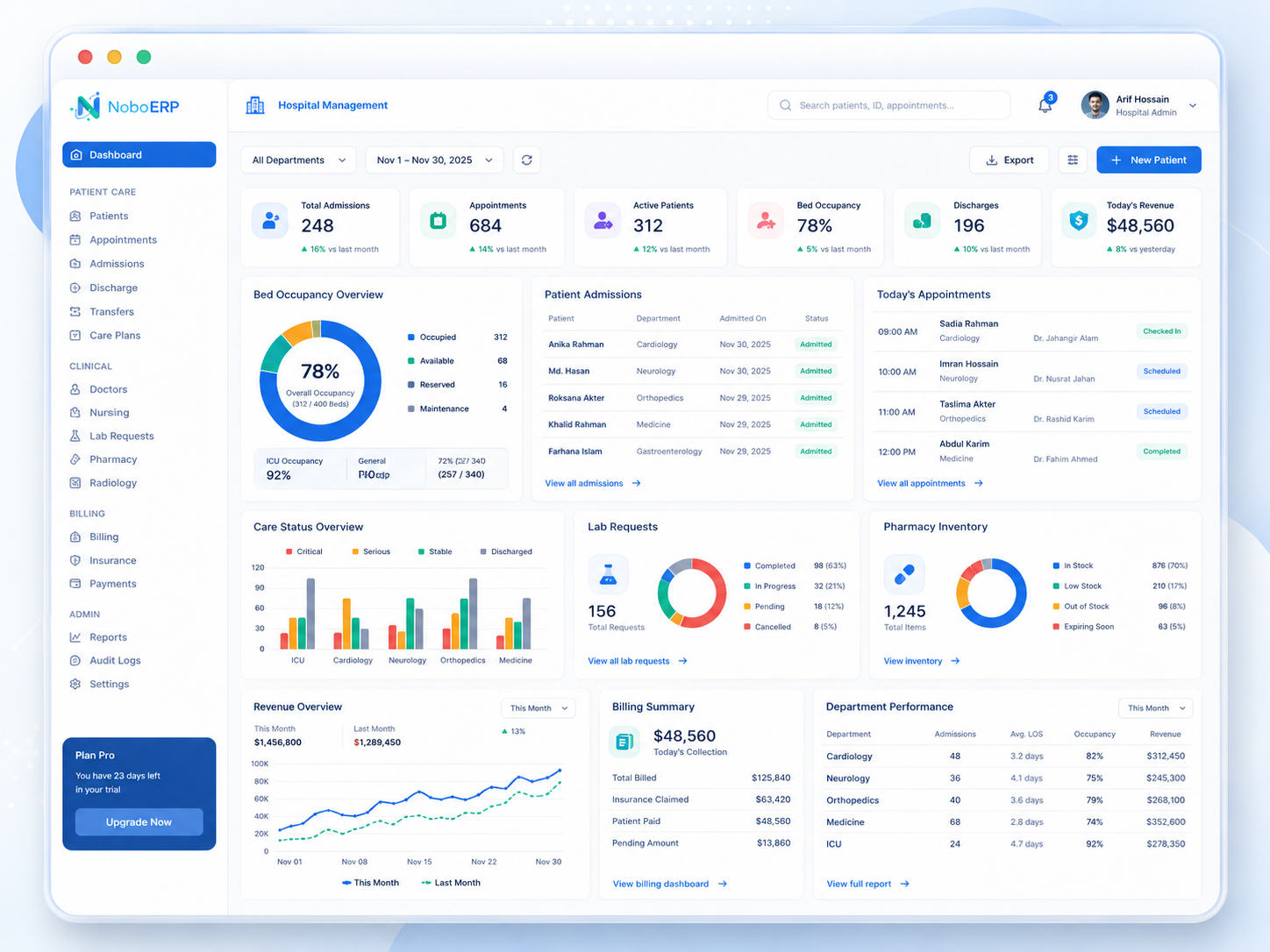Click the Completed status for Abdul Karim
This screenshot has height=952, width=1270.
[1162, 451]
